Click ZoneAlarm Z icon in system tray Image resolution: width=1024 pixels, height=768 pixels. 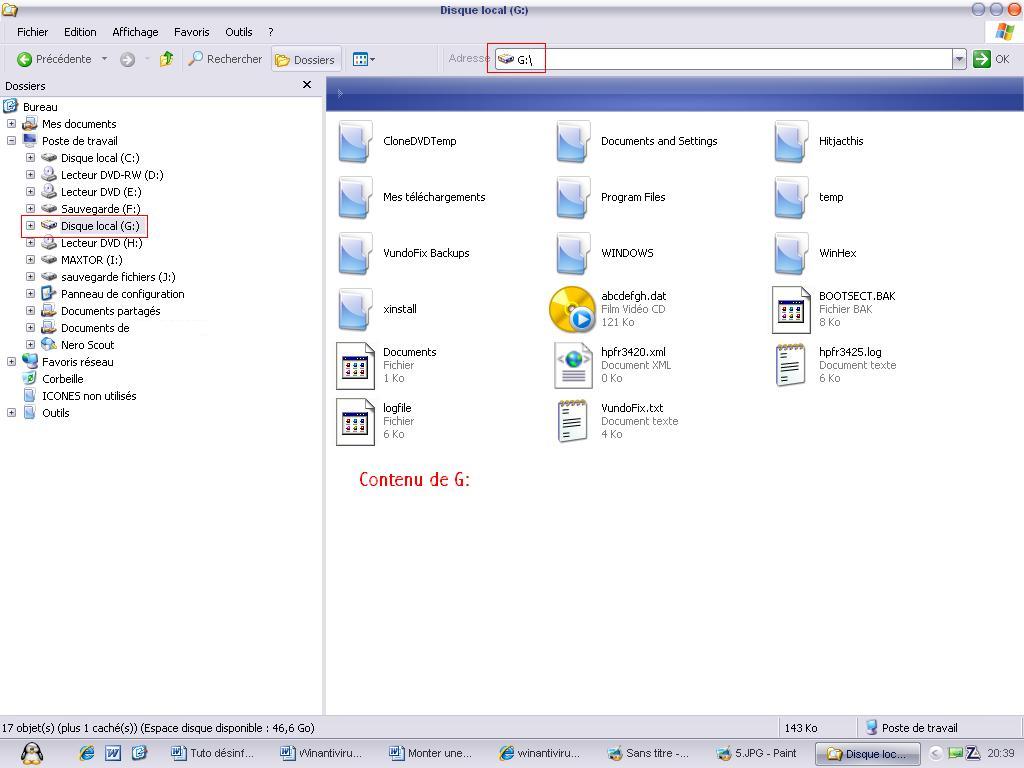pyautogui.click(x=972, y=753)
